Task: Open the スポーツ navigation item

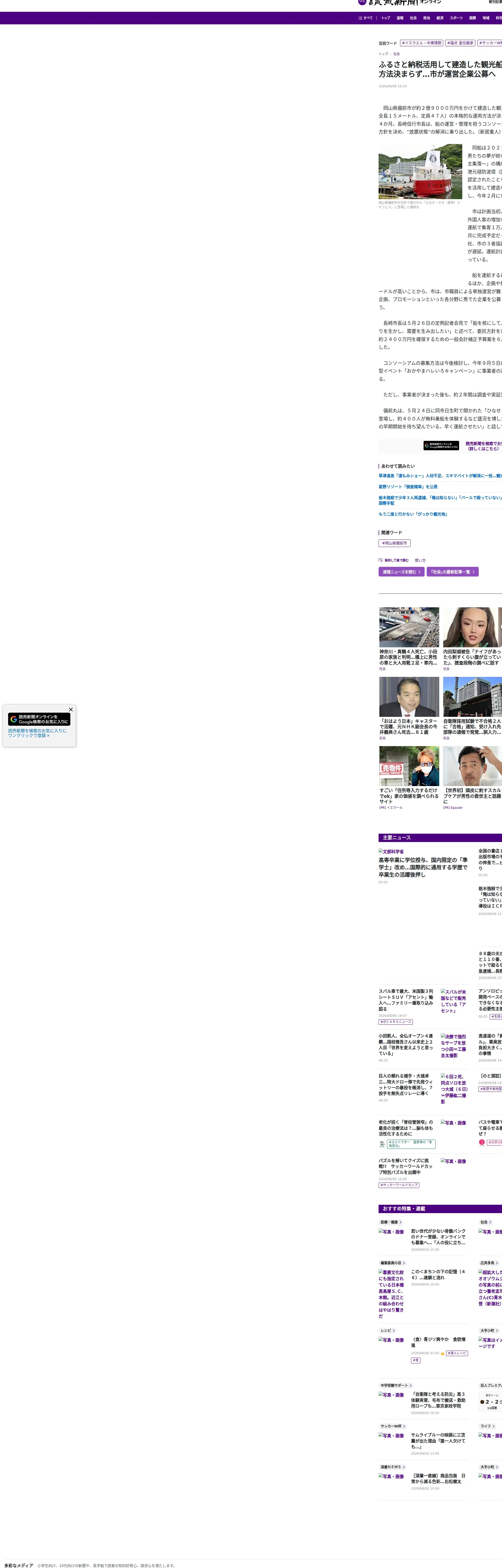Action: 456,18
